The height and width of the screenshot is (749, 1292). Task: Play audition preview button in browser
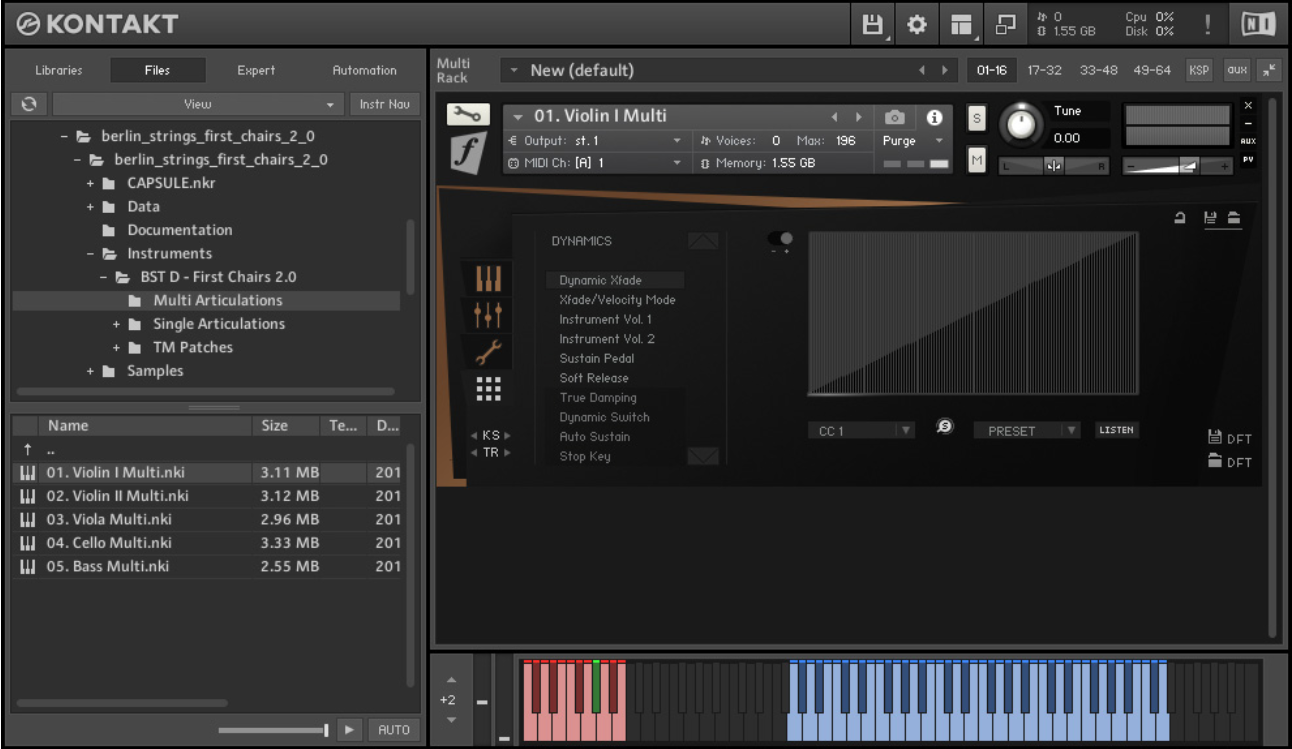(348, 730)
